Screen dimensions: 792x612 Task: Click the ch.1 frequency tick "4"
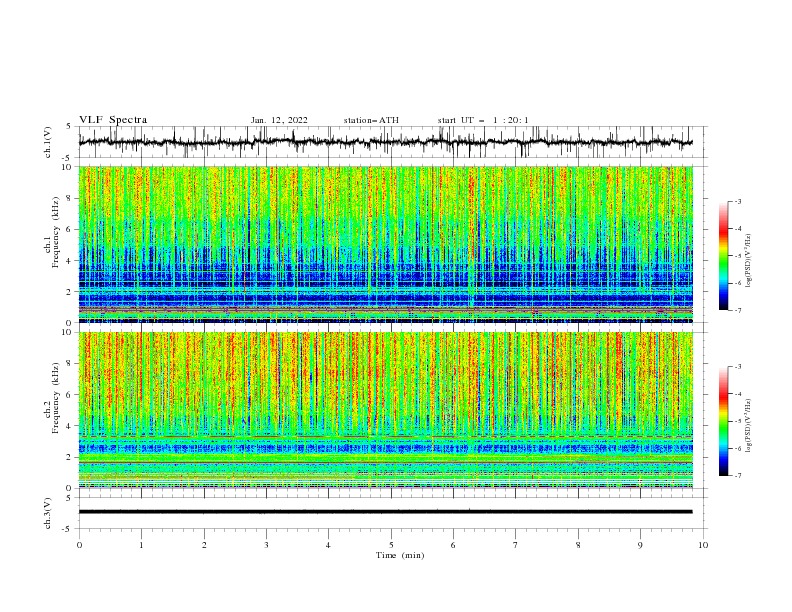(69, 261)
